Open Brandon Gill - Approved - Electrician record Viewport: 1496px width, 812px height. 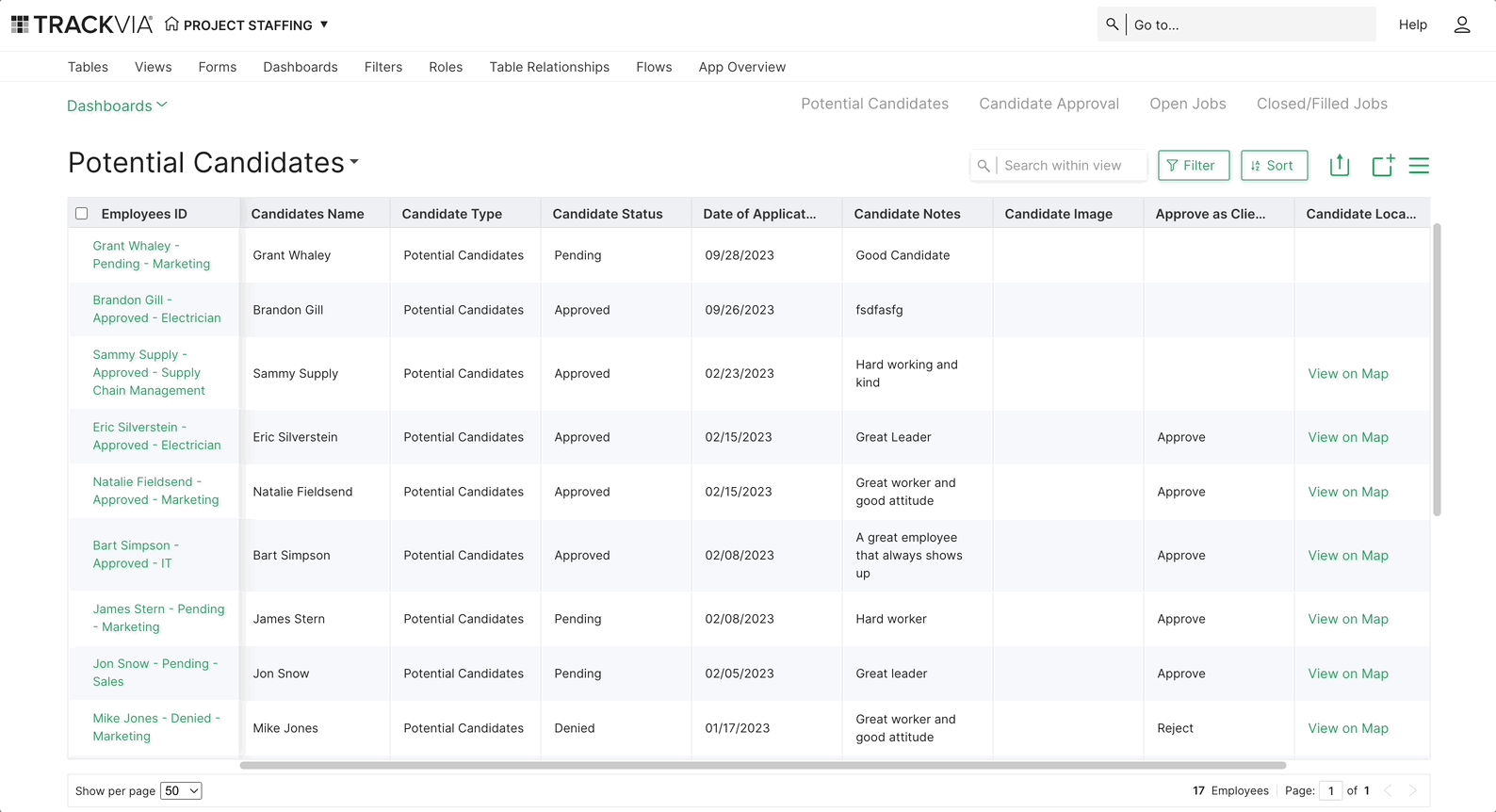click(156, 309)
